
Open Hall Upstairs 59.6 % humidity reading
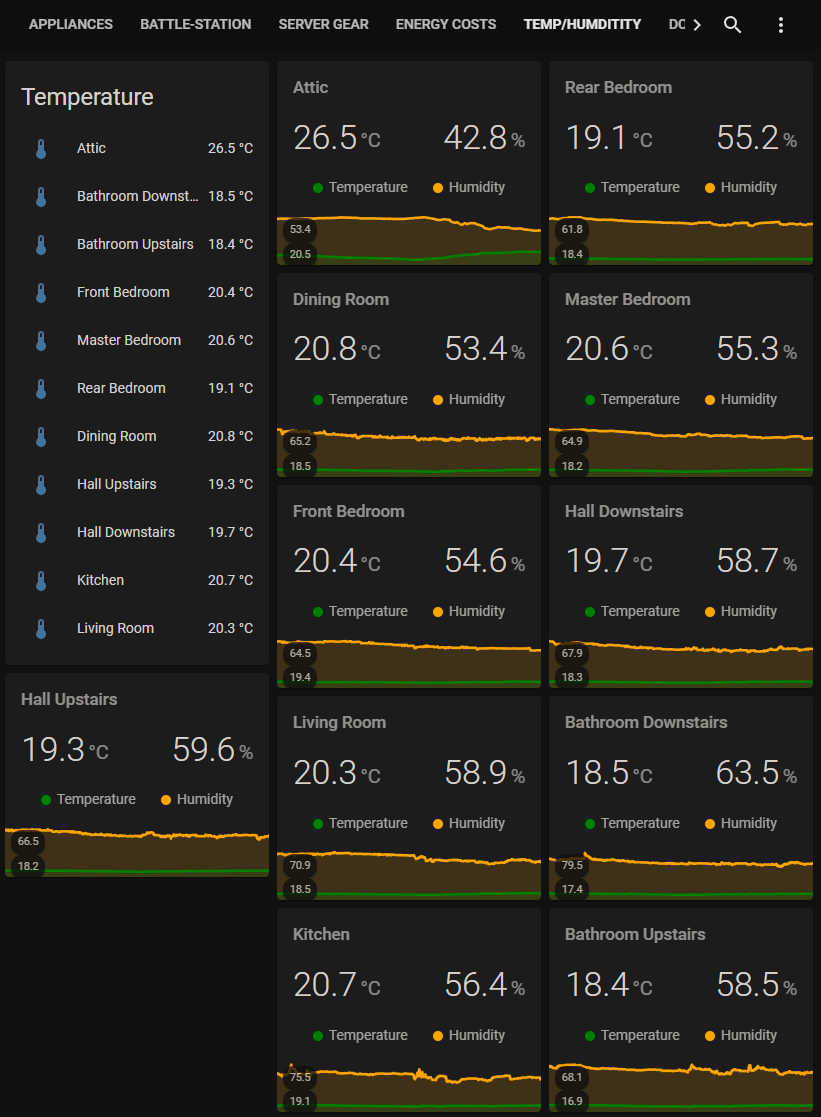click(x=212, y=750)
